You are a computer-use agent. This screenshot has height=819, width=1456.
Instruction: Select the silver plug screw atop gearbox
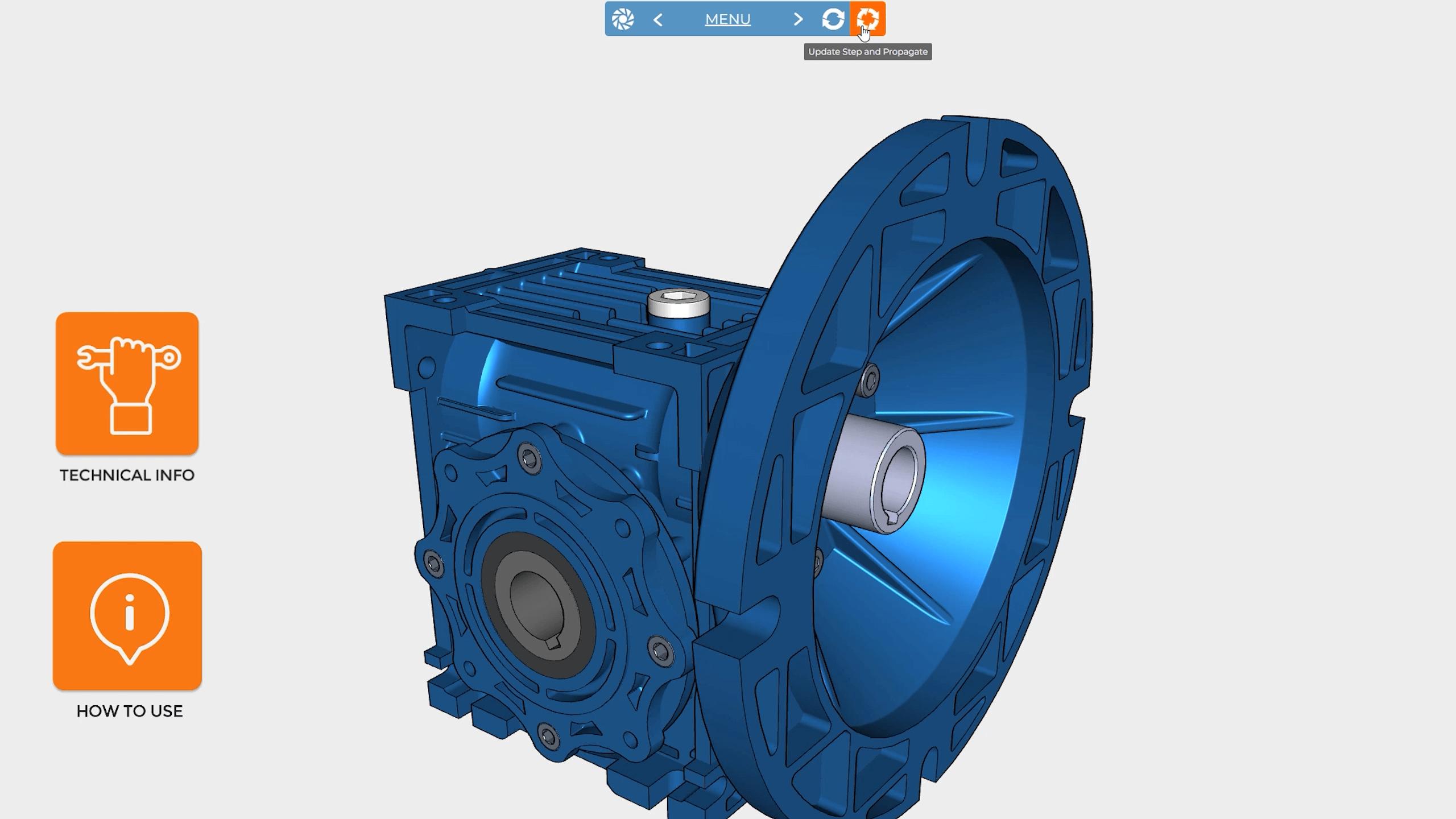(x=679, y=303)
